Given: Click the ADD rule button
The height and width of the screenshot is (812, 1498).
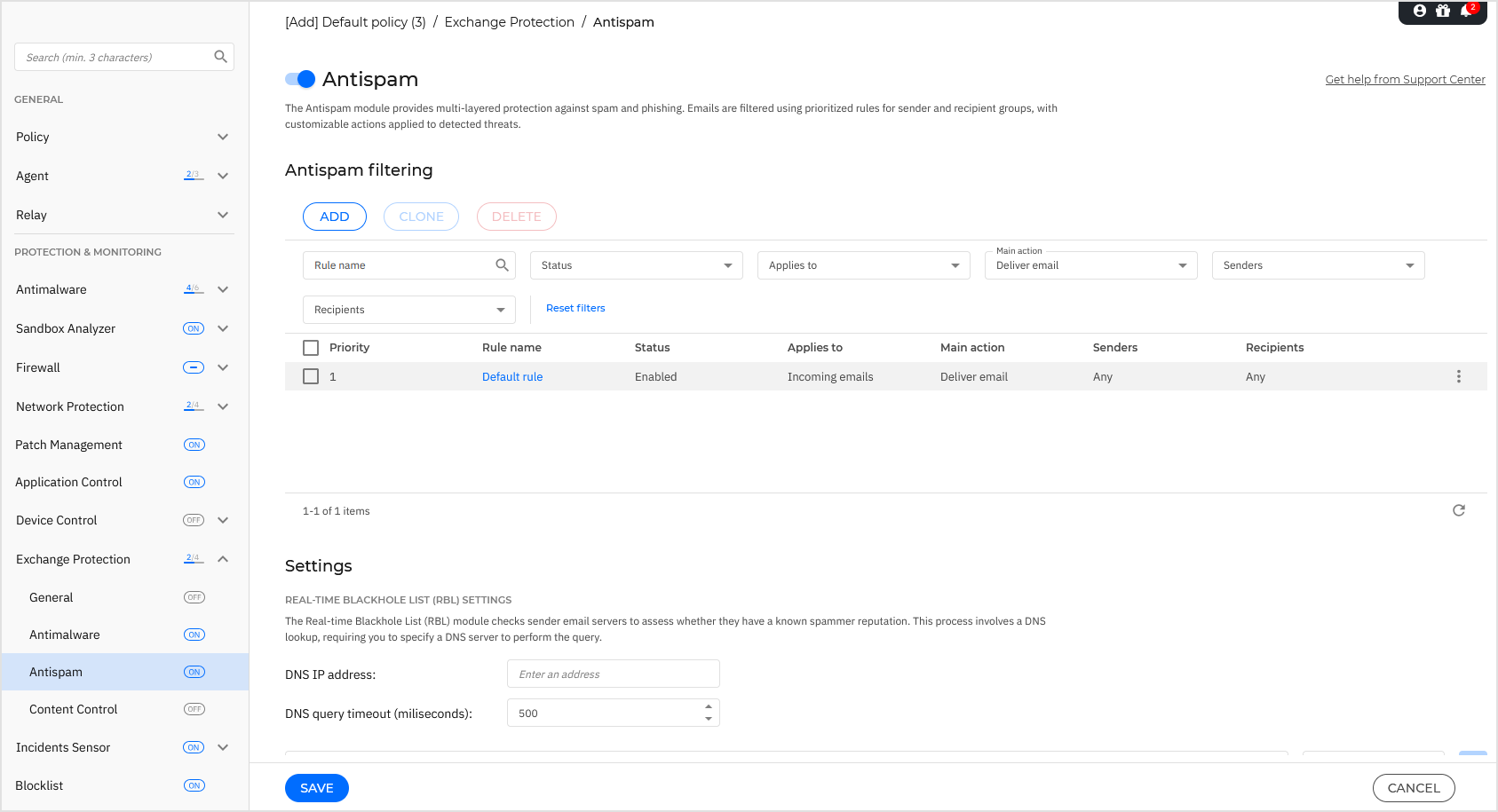Looking at the screenshot, I should [335, 216].
